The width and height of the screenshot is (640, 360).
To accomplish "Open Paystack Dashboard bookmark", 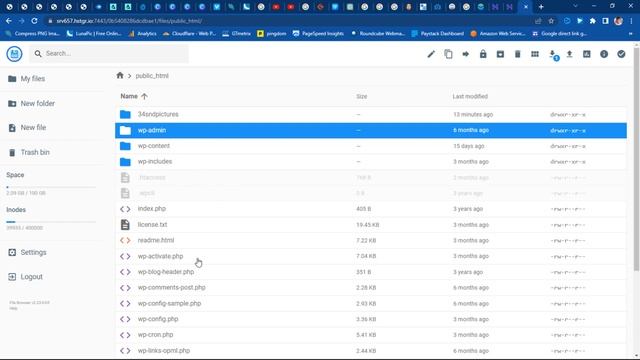I will [x=438, y=33].
